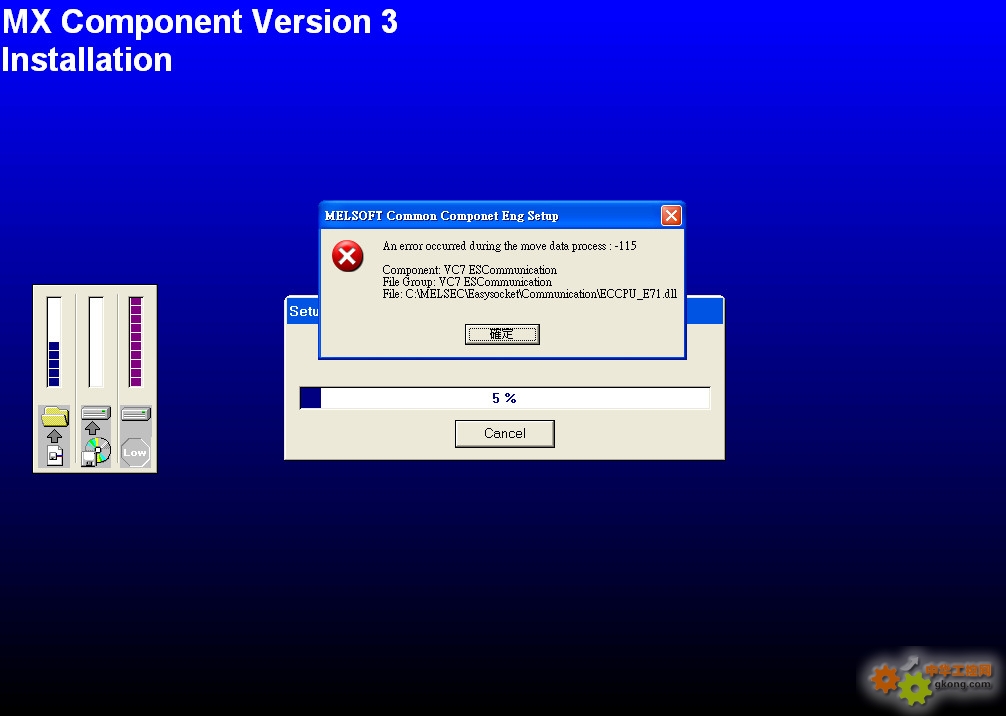This screenshot has height=716, width=1006.
Task: Click the 'Component: VC7 ESCommunication' line
Action: [x=470, y=269]
